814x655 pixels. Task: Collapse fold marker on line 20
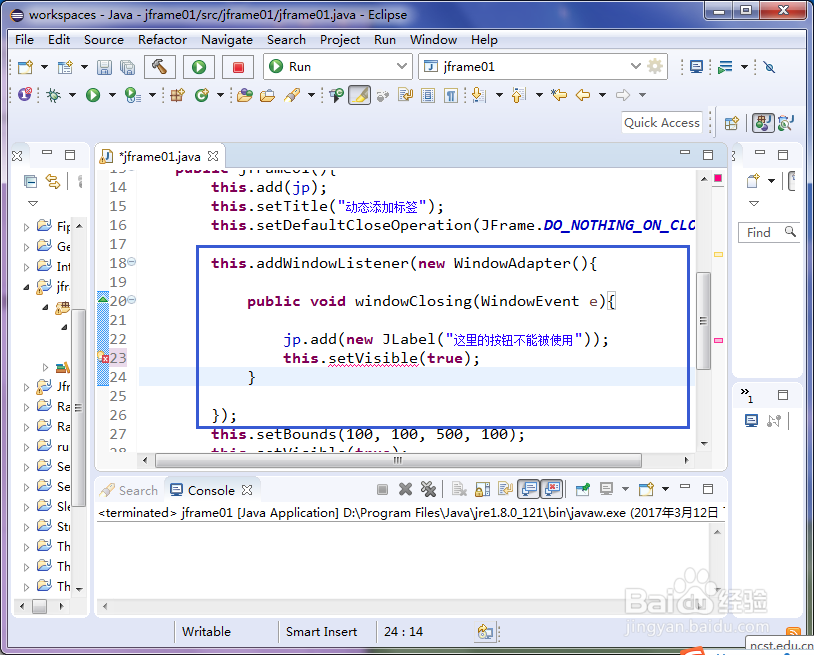pyautogui.click(x=132, y=299)
